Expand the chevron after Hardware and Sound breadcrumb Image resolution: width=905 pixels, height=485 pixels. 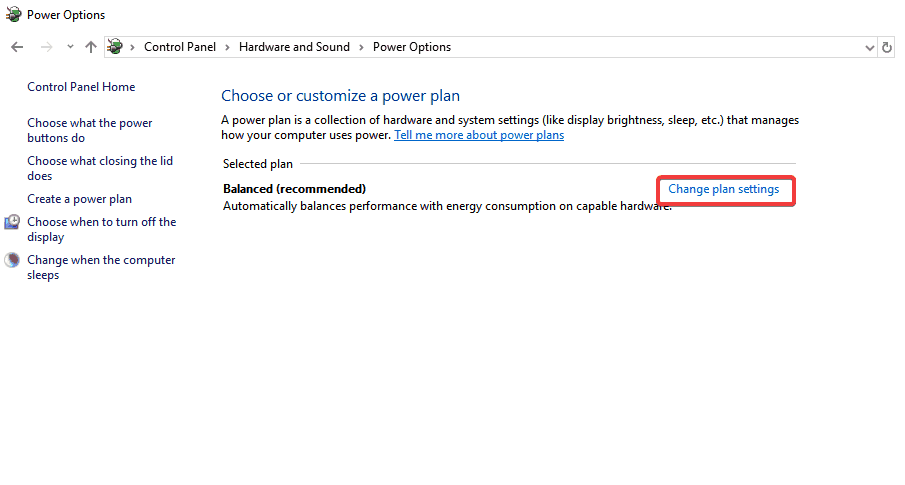tap(362, 47)
